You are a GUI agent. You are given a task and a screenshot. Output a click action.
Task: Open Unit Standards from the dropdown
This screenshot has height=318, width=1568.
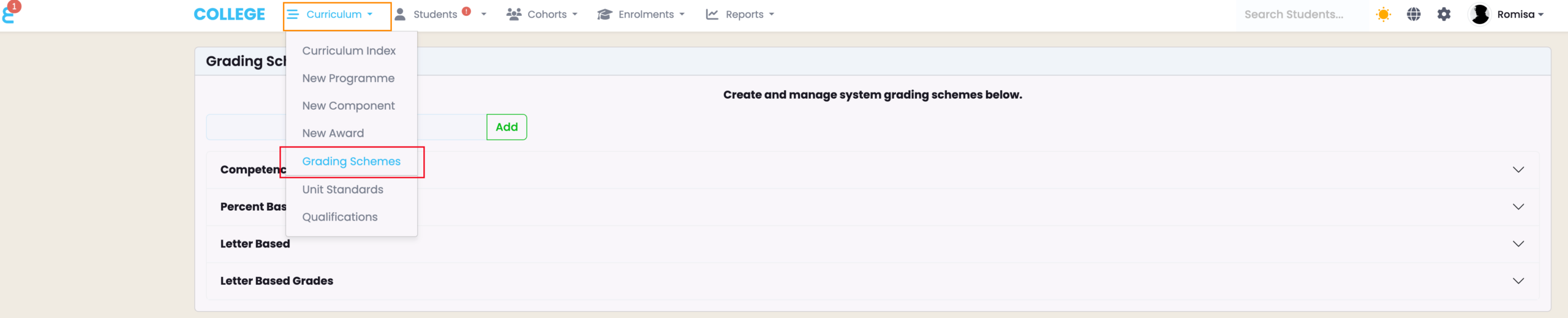[342, 190]
